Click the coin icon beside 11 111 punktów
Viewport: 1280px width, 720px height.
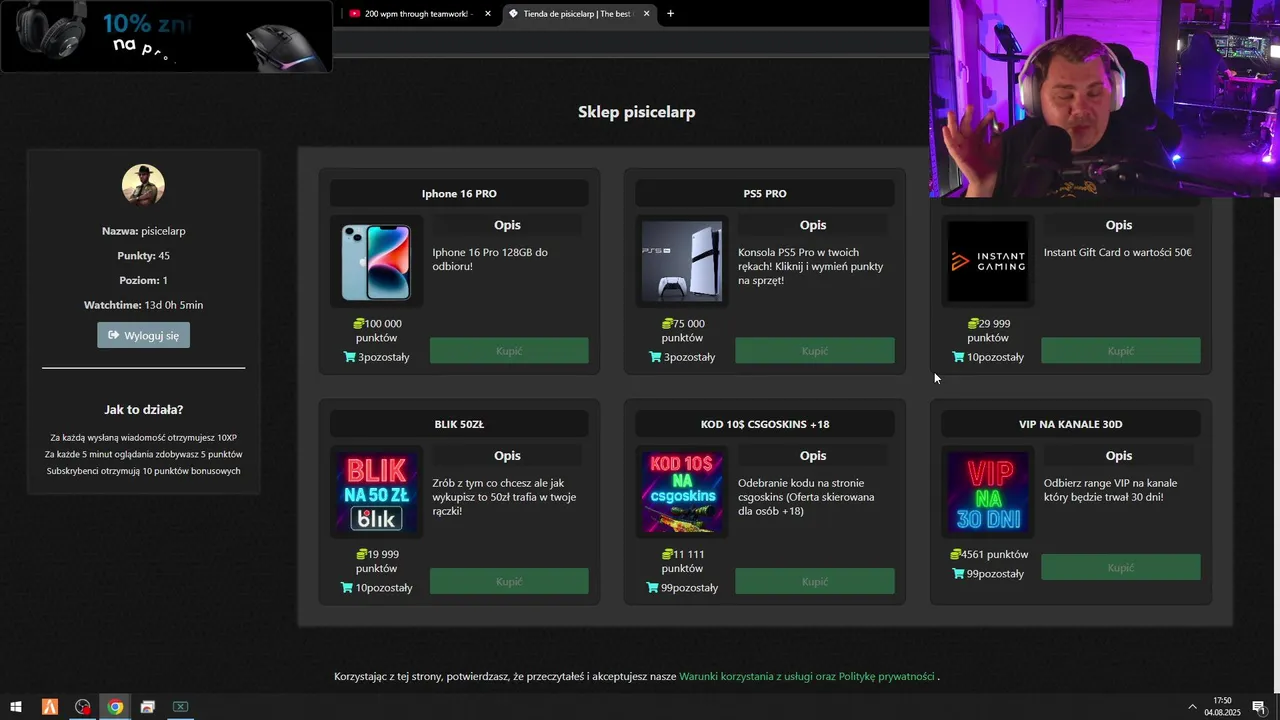667,554
